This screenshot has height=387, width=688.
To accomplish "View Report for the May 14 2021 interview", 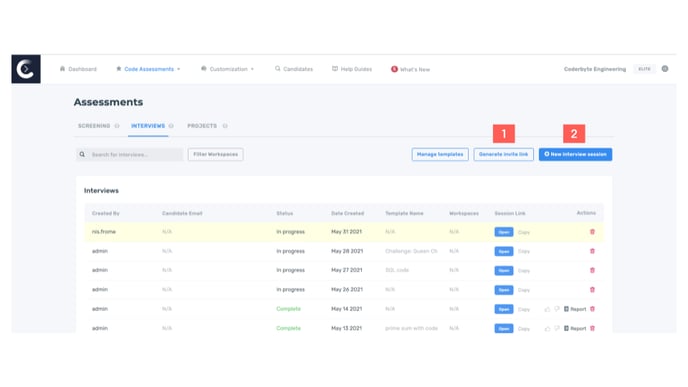I will coord(575,309).
